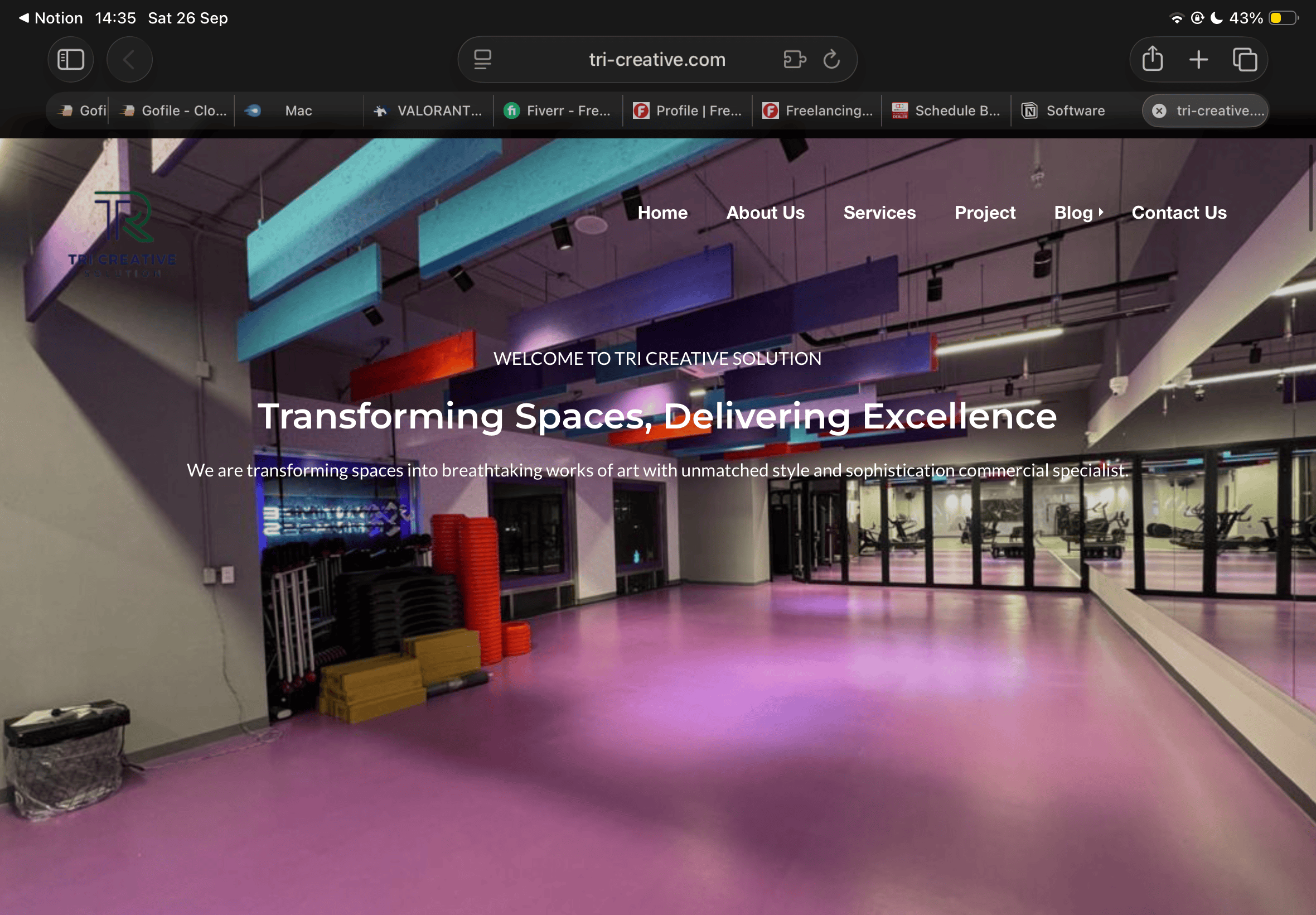Click the WELCOME TO TRI CREATIVE SOLUTION text
1316x915 pixels.
[x=657, y=358]
